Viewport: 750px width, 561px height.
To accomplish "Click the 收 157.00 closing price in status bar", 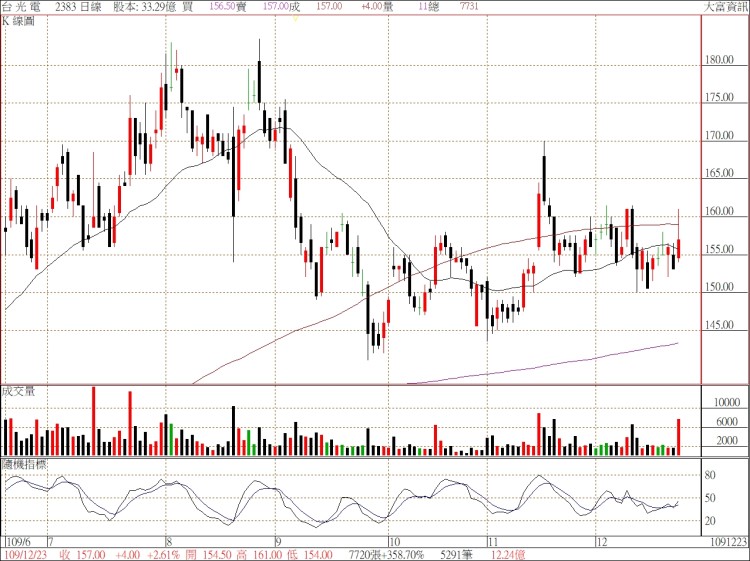I will point(84,553).
